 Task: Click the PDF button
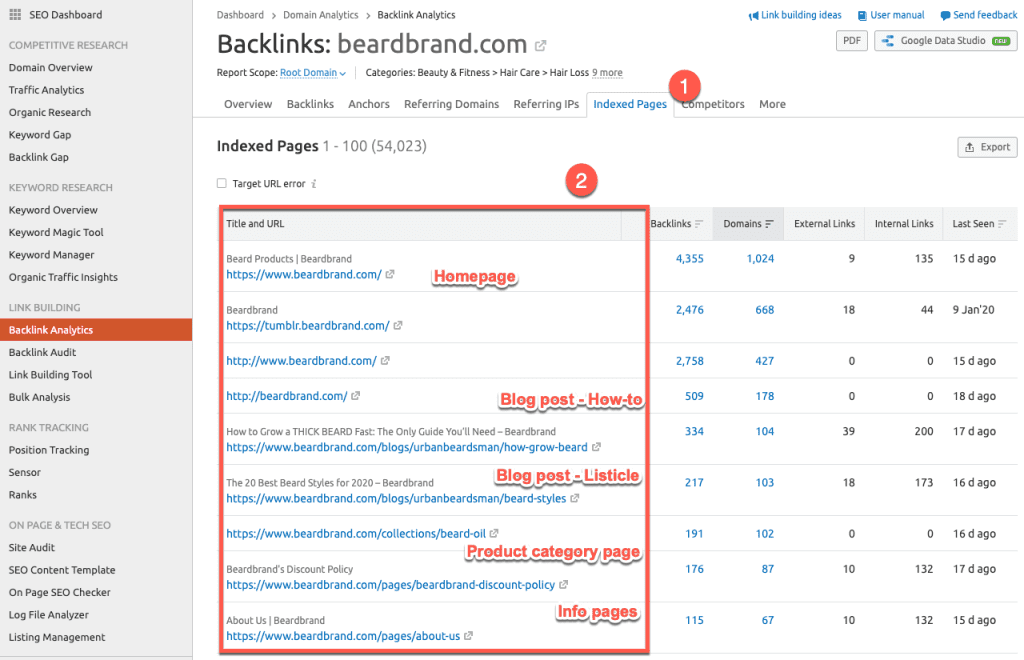(x=850, y=41)
